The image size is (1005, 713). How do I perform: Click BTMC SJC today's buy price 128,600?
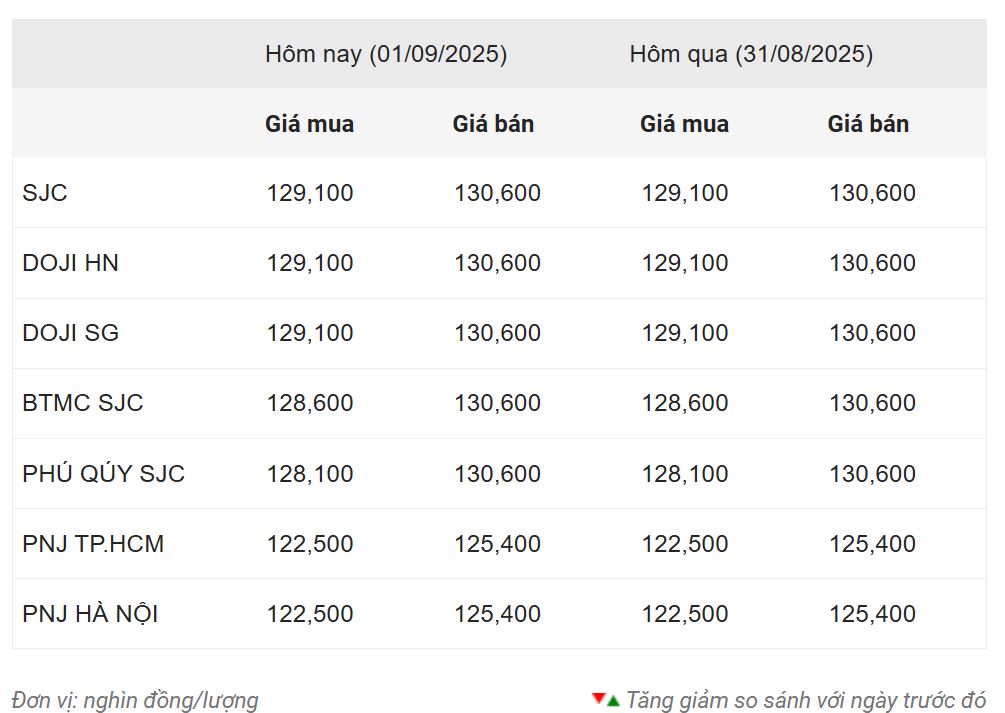click(310, 403)
